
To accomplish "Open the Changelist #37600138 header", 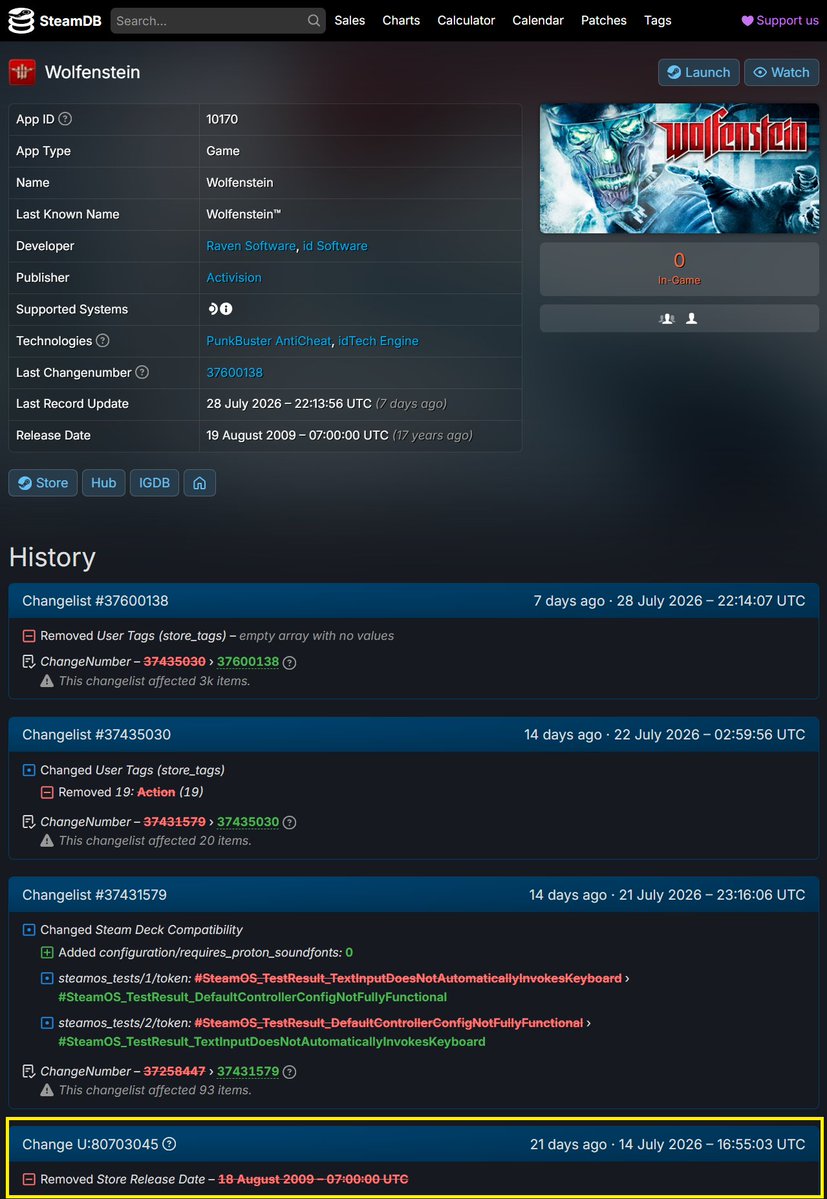I will [x=414, y=601].
